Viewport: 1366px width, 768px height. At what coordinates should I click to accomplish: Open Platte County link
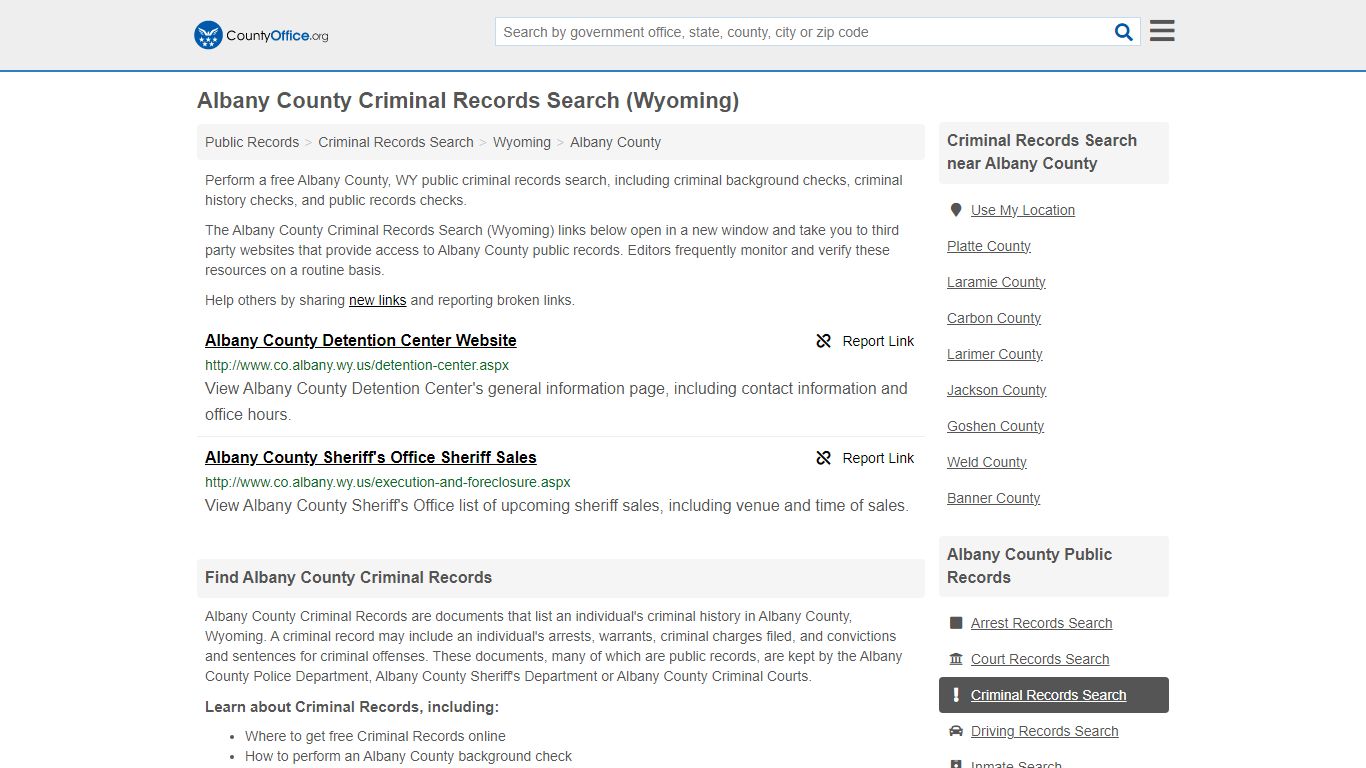click(x=989, y=246)
